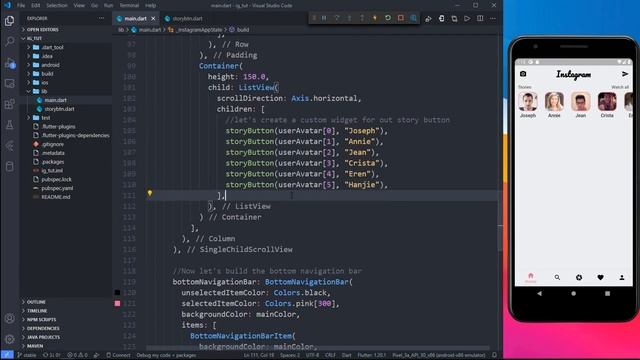The height and width of the screenshot is (360, 640).
Task: Pause debugging in debug toolbar
Action: pyautogui.click(x=324, y=18)
